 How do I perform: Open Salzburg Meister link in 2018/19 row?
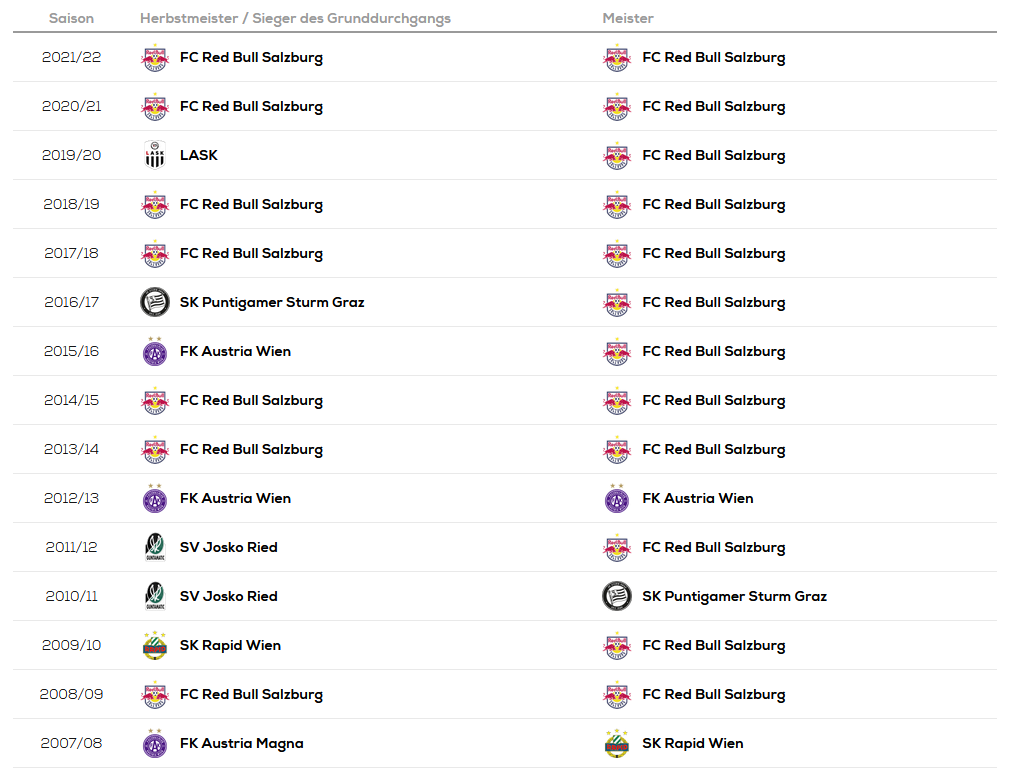tap(714, 205)
